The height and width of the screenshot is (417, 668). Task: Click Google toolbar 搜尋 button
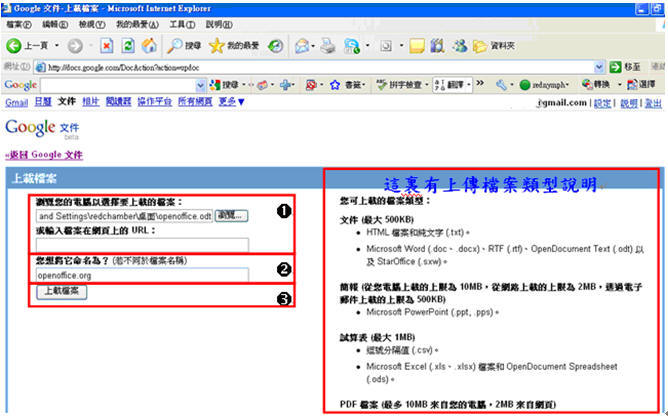pos(224,85)
